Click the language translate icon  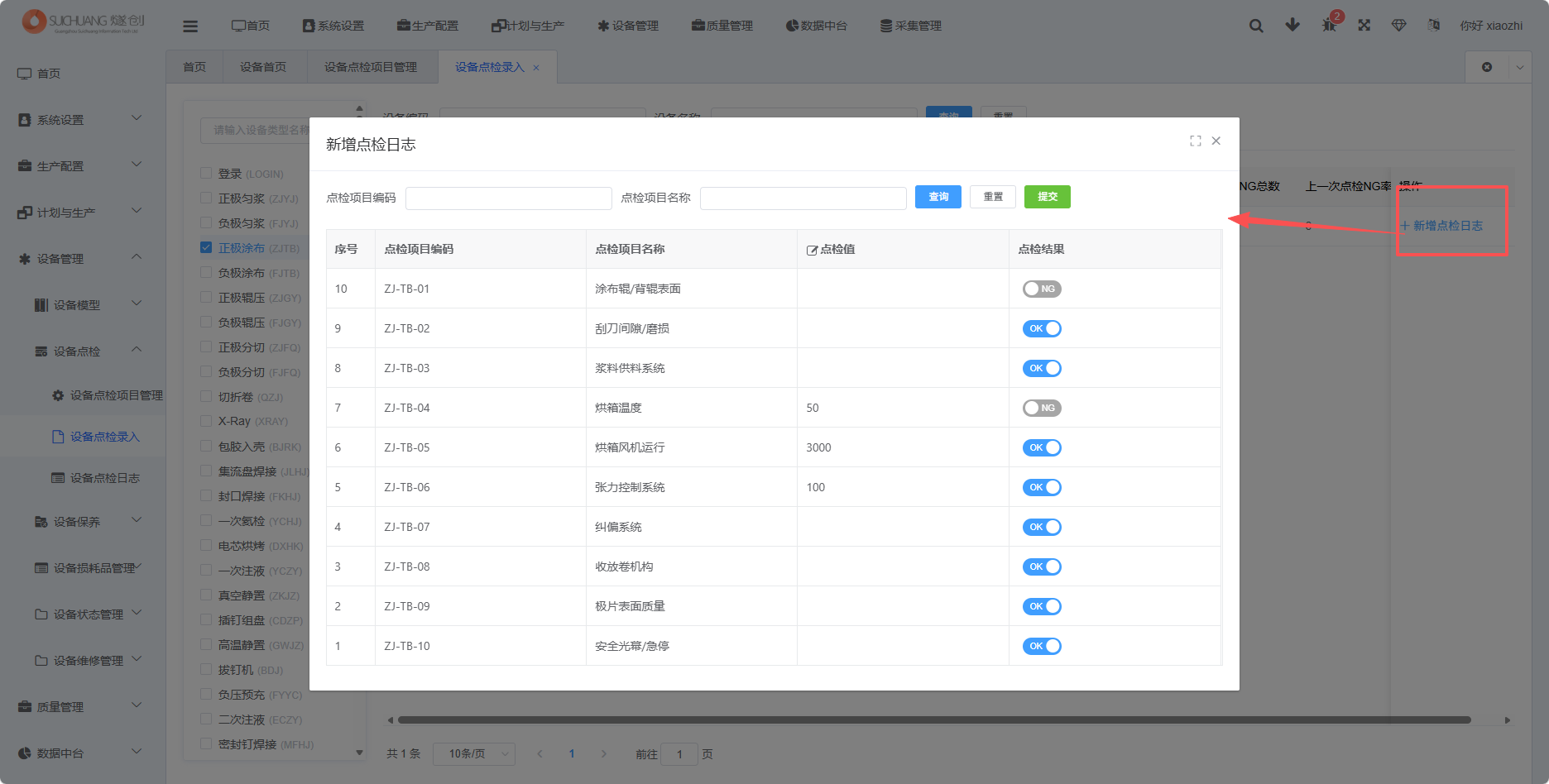(1434, 26)
